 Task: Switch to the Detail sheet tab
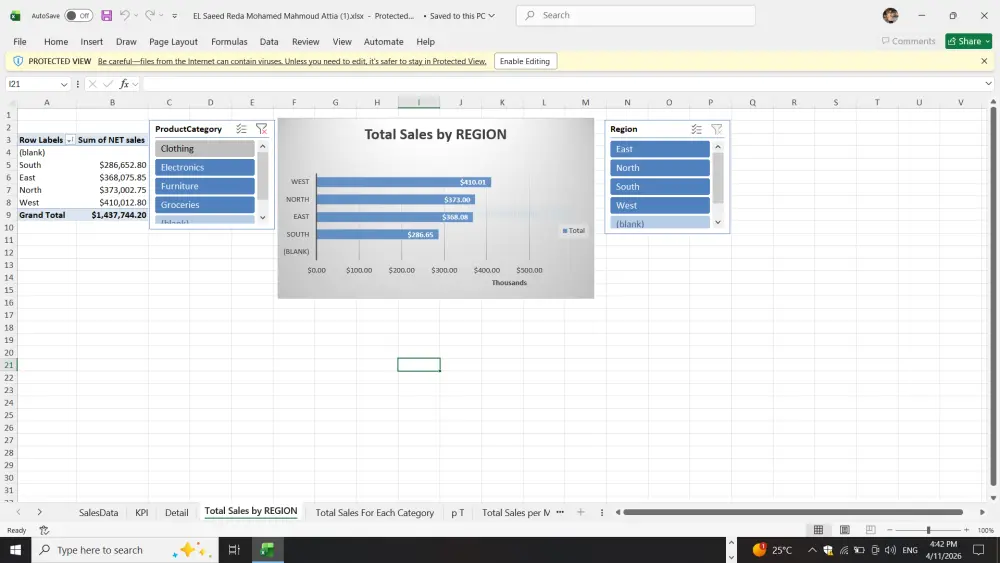(177, 513)
